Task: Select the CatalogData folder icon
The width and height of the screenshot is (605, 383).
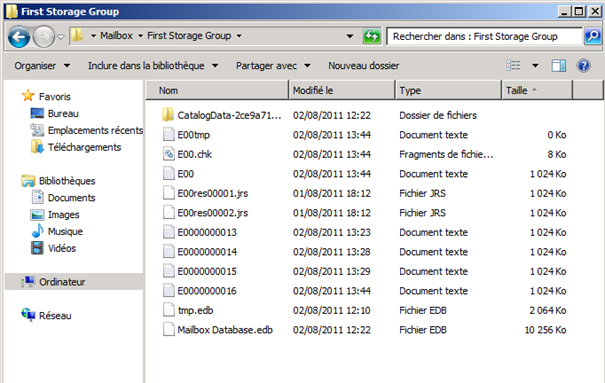Action: [168, 115]
